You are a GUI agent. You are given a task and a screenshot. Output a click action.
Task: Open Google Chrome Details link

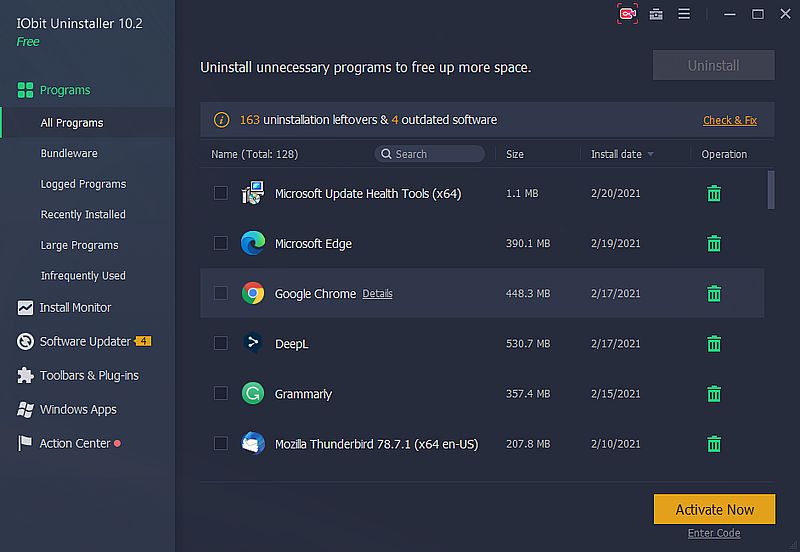click(x=377, y=293)
